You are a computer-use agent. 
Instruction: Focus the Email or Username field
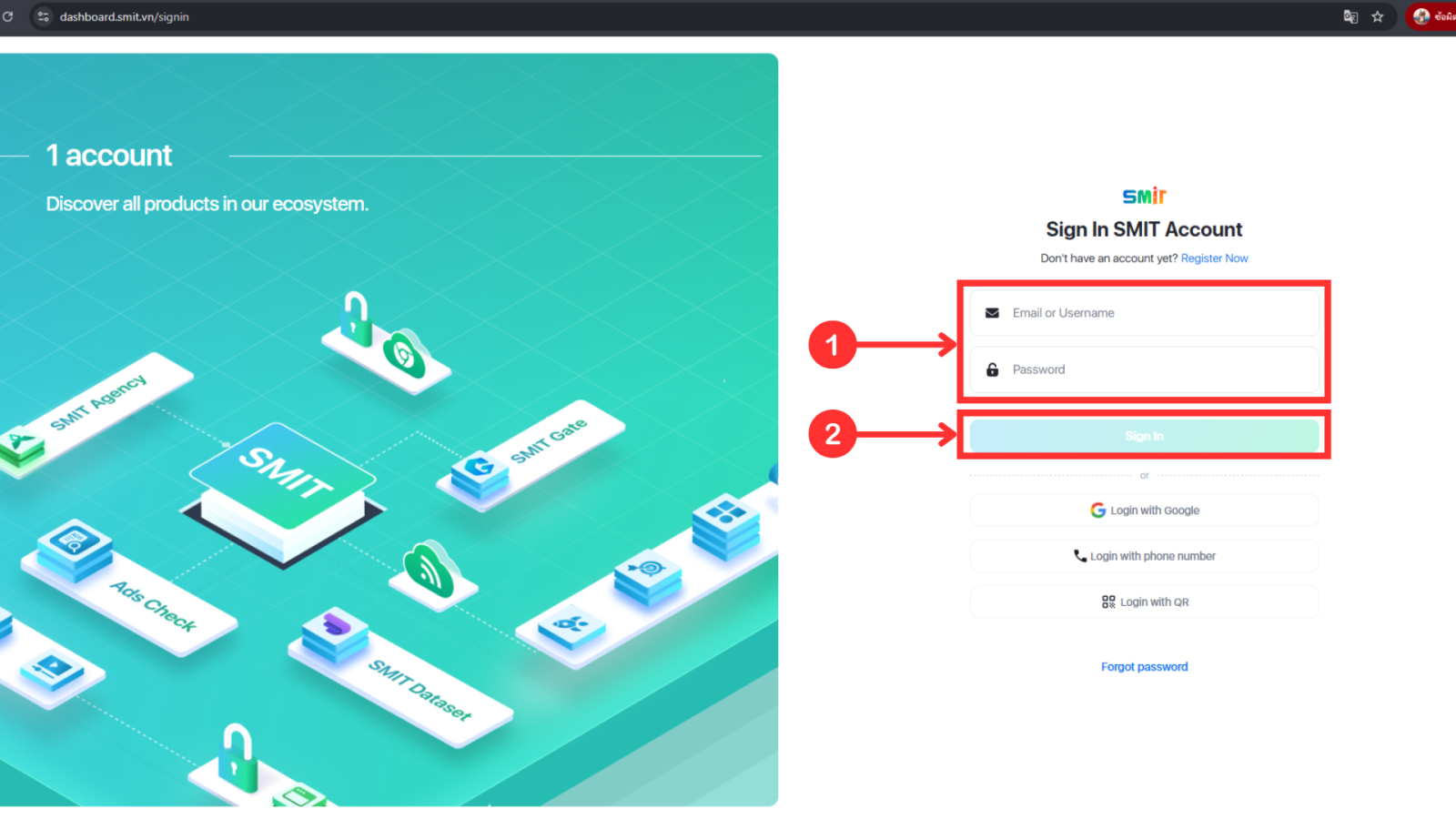[x=1156, y=313]
